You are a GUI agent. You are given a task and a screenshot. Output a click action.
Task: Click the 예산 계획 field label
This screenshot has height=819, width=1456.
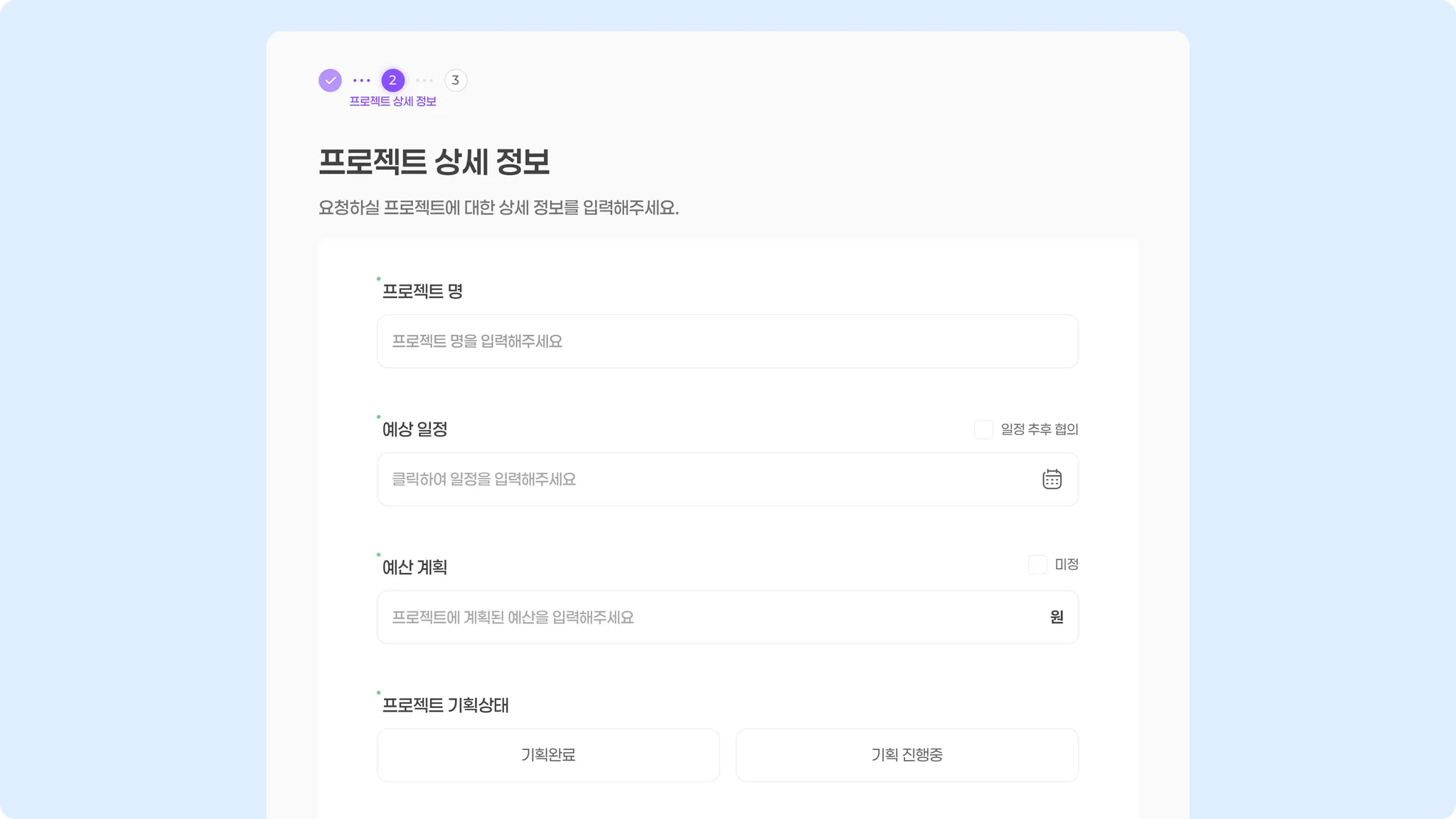(x=414, y=567)
